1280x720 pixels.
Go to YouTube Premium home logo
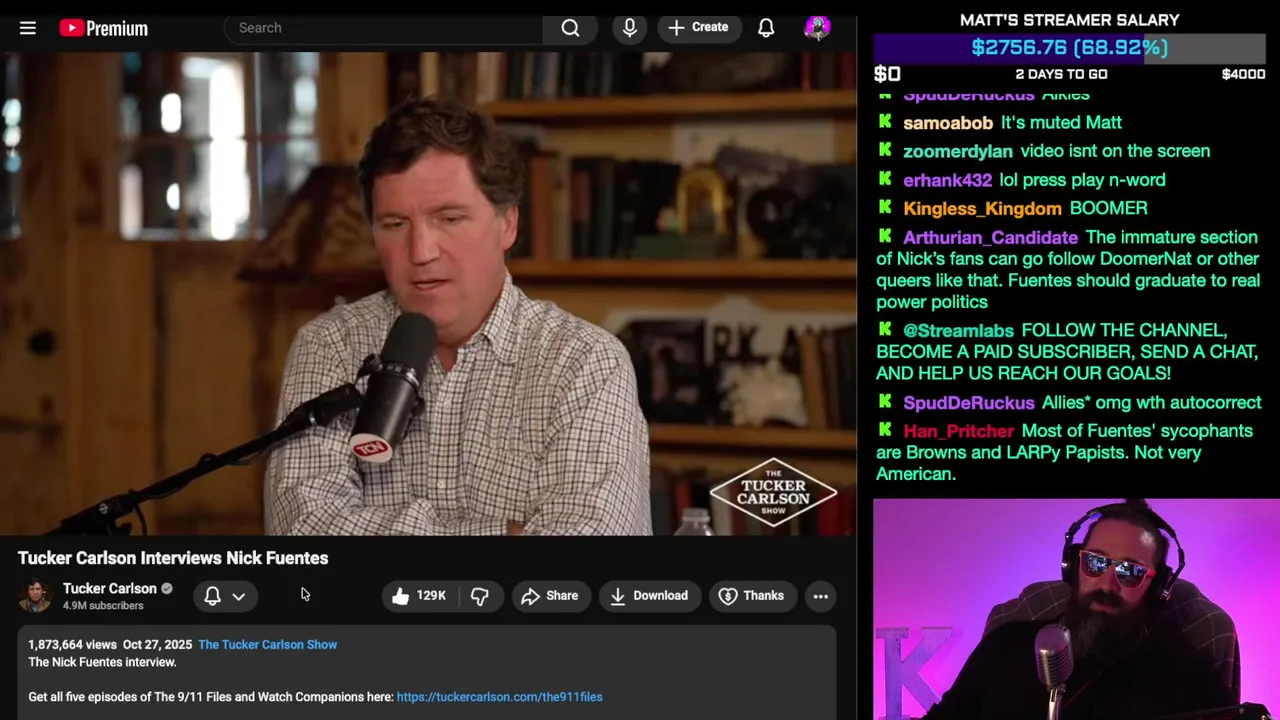103,28
